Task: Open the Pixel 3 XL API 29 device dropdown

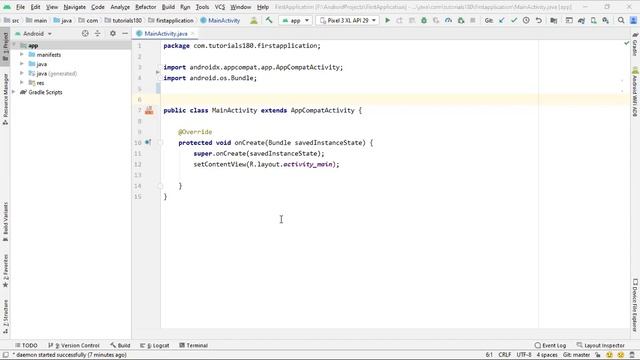Action: pos(348,20)
